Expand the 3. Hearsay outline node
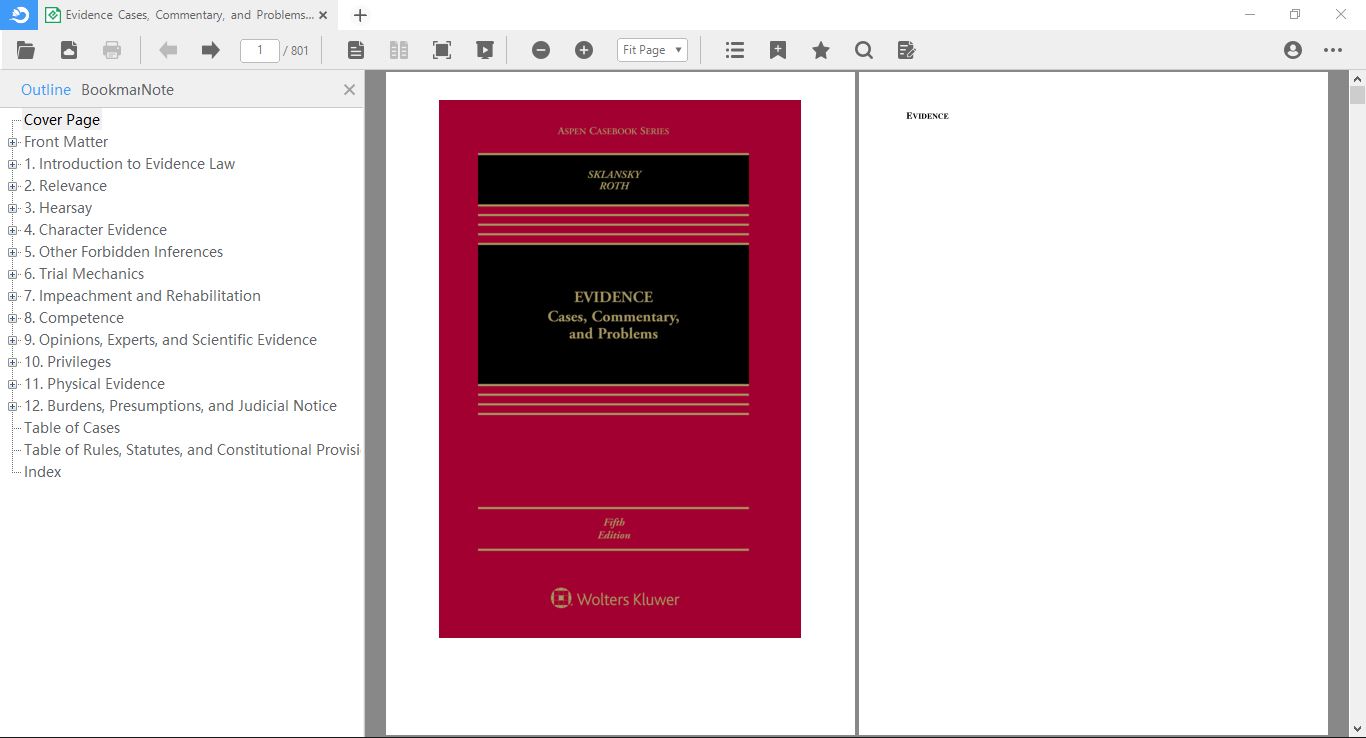Viewport: 1366px width, 738px height. (13, 208)
